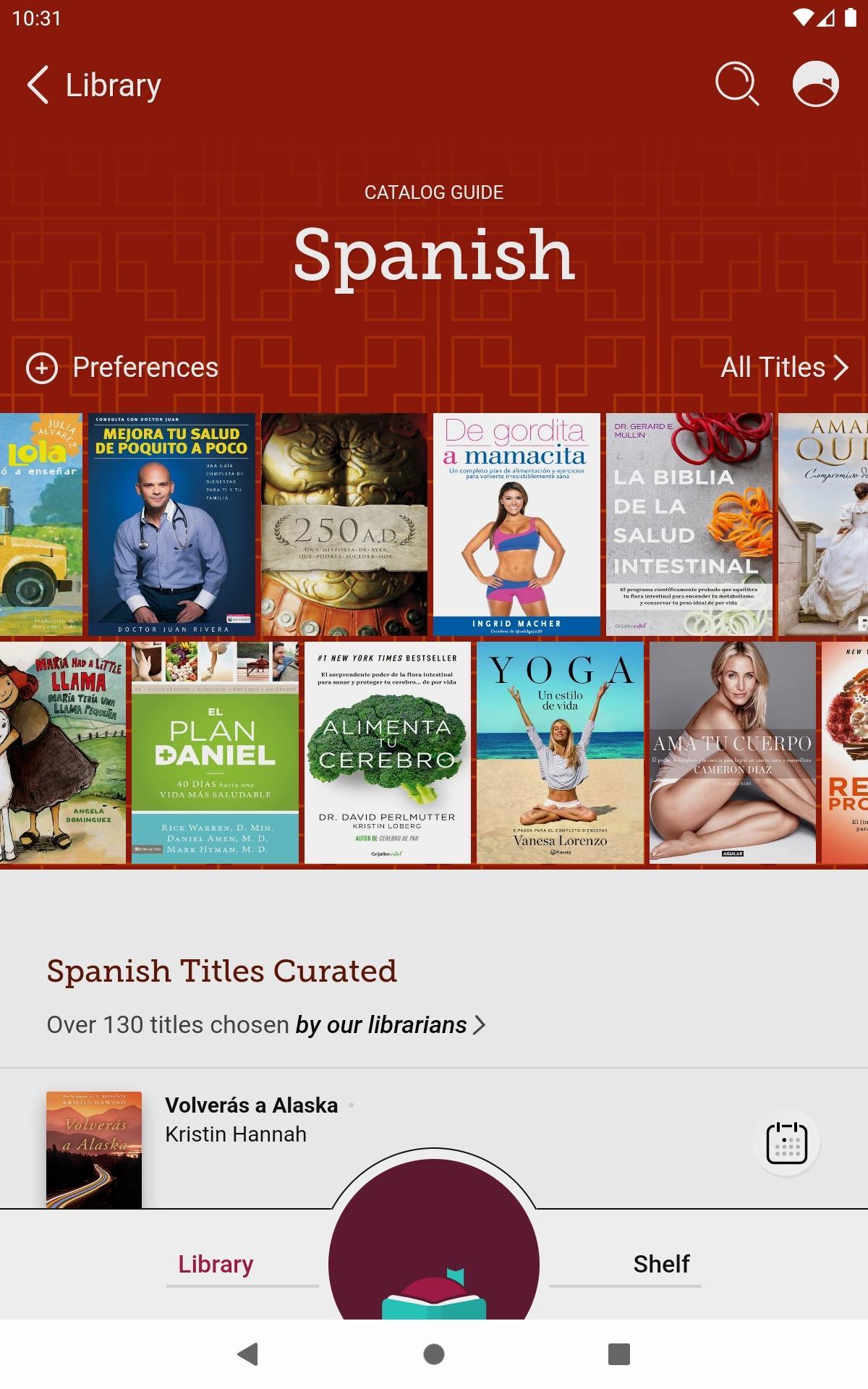
Task: Go back to Library with the arrow
Action: pos(38,85)
